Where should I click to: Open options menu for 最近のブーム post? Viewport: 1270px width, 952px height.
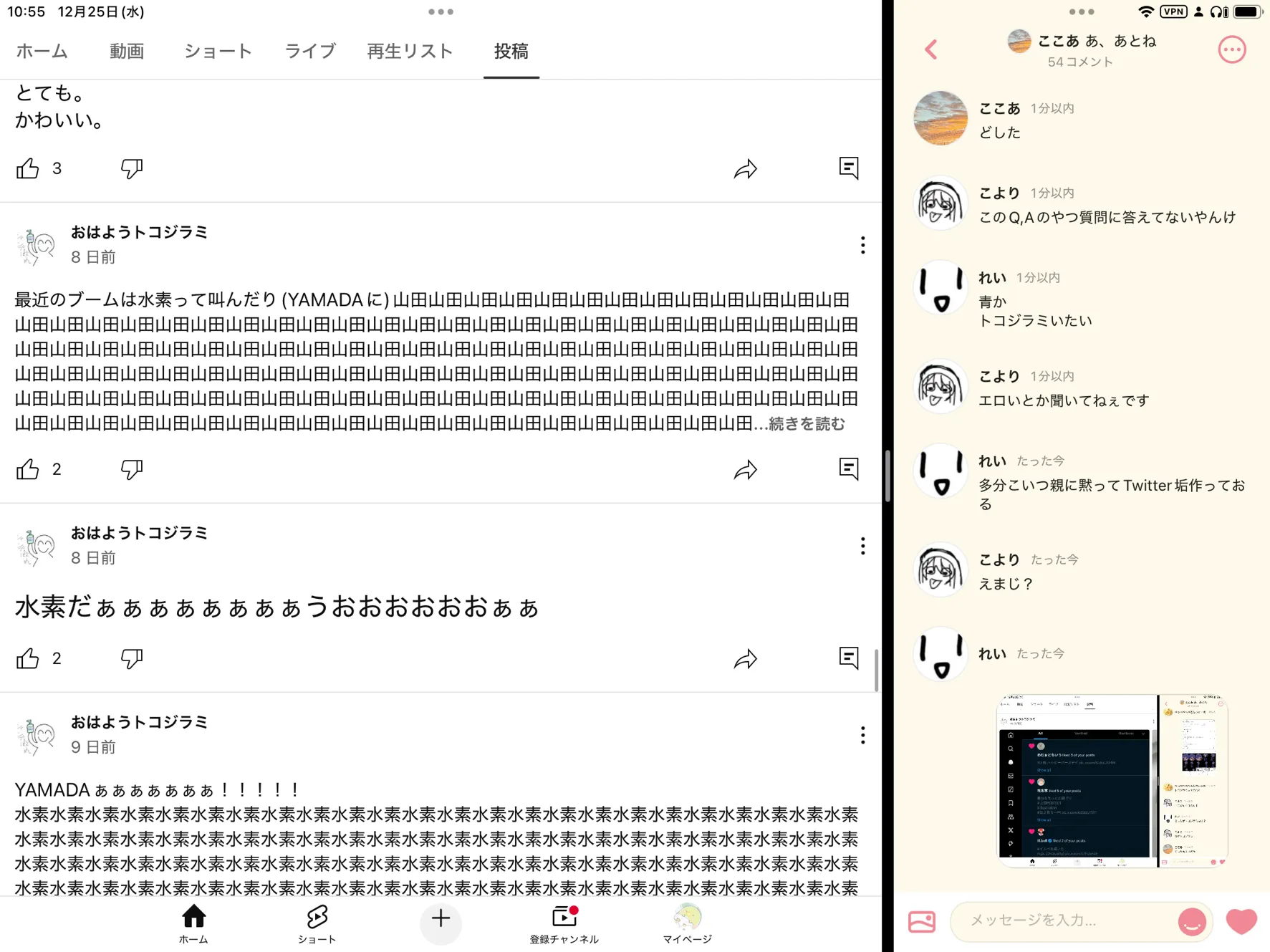point(862,245)
